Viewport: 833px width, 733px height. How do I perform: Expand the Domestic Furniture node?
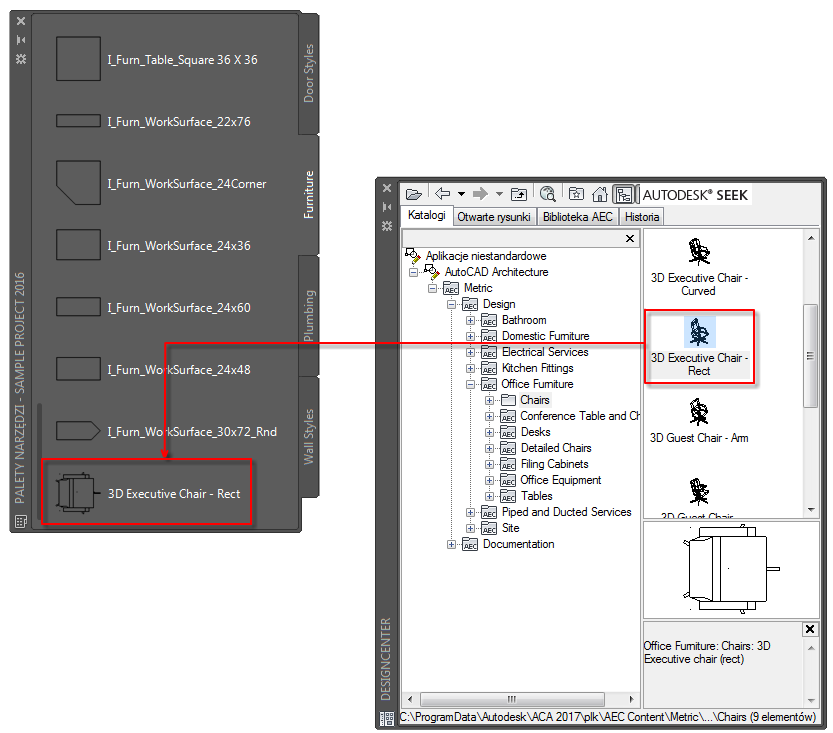[x=470, y=336]
